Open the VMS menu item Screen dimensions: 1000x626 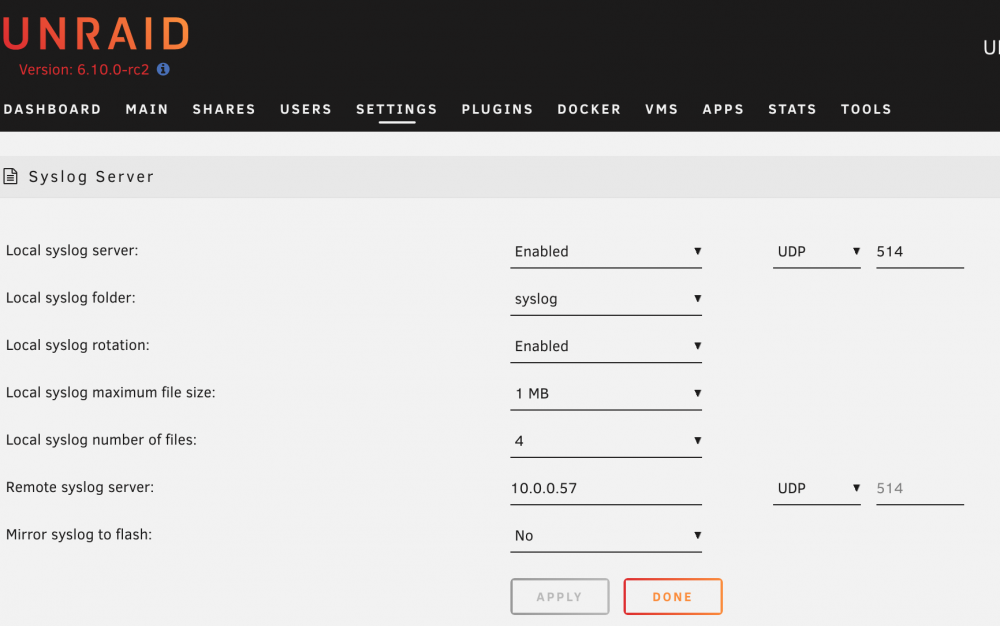tap(661, 109)
